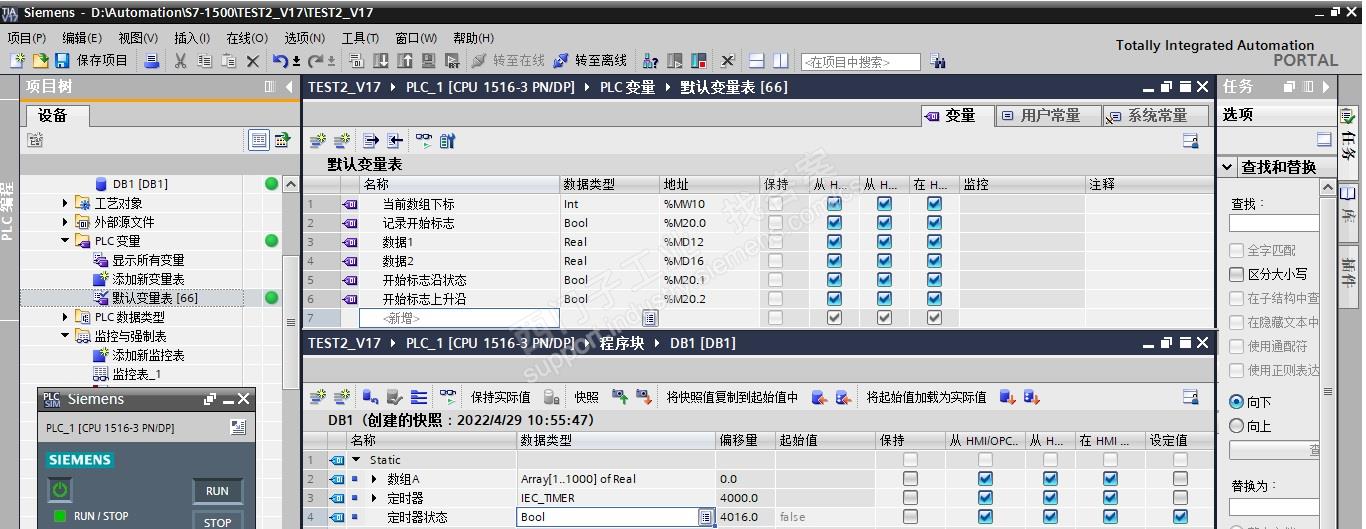The height and width of the screenshot is (529, 1366).
Task: Expand 外部源文件 tree node
Action: pos(66,222)
